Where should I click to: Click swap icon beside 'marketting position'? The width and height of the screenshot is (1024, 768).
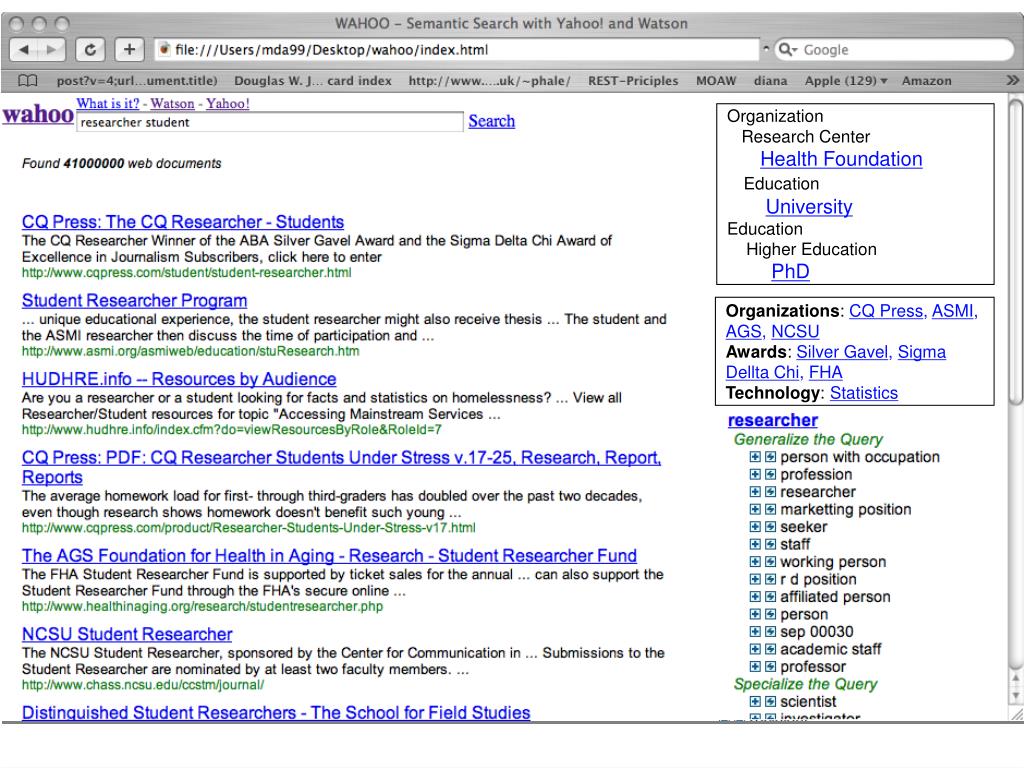pos(771,509)
